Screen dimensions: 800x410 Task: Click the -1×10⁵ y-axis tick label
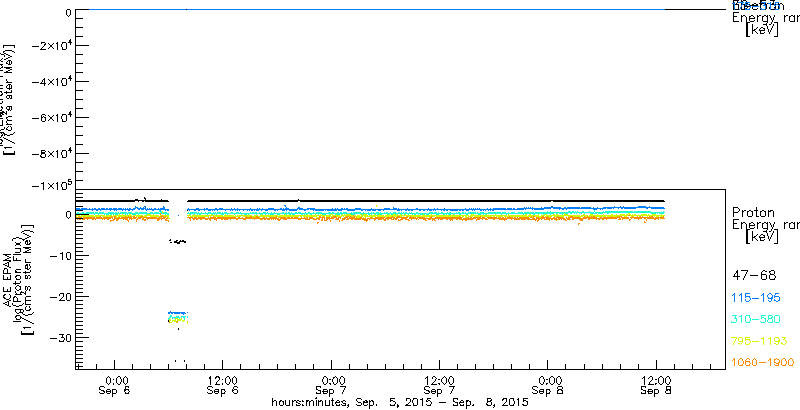tap(51, 185)
